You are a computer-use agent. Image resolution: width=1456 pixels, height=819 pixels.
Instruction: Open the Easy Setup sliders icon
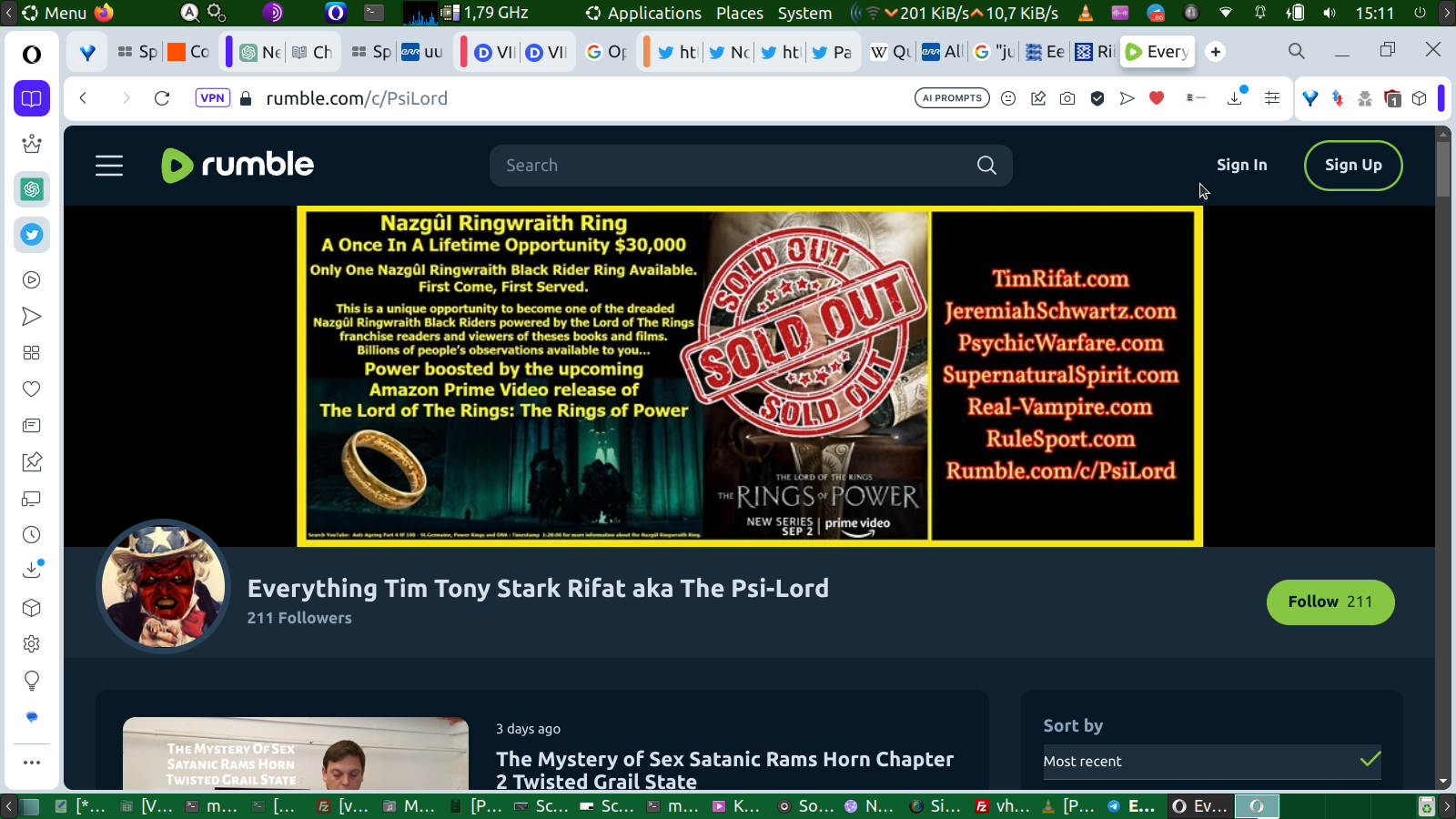click(x=1272, y=98)
